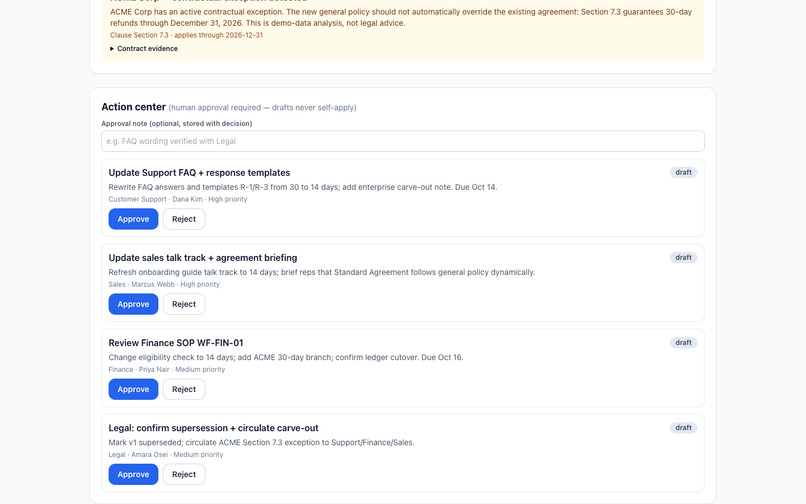Reject the Legal confirm supersession action
The width and height of the screenshot is (806, 504).
coord(184,474)
